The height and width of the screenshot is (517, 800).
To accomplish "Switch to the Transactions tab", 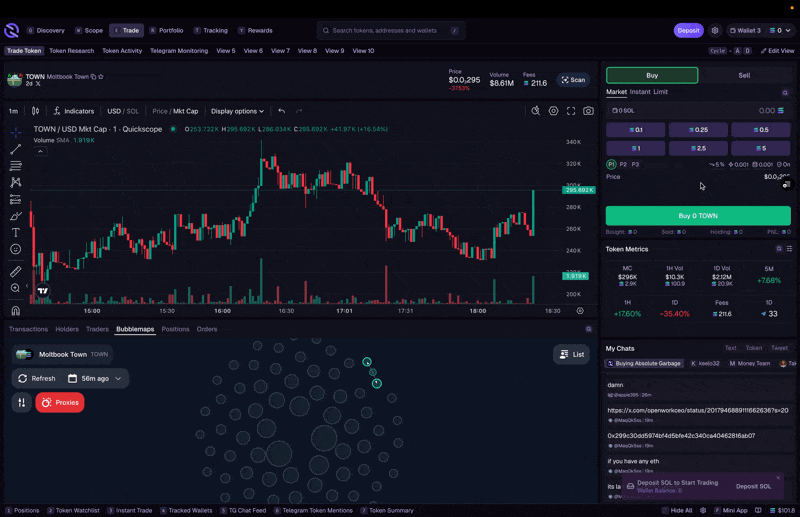I will [29, 329].
